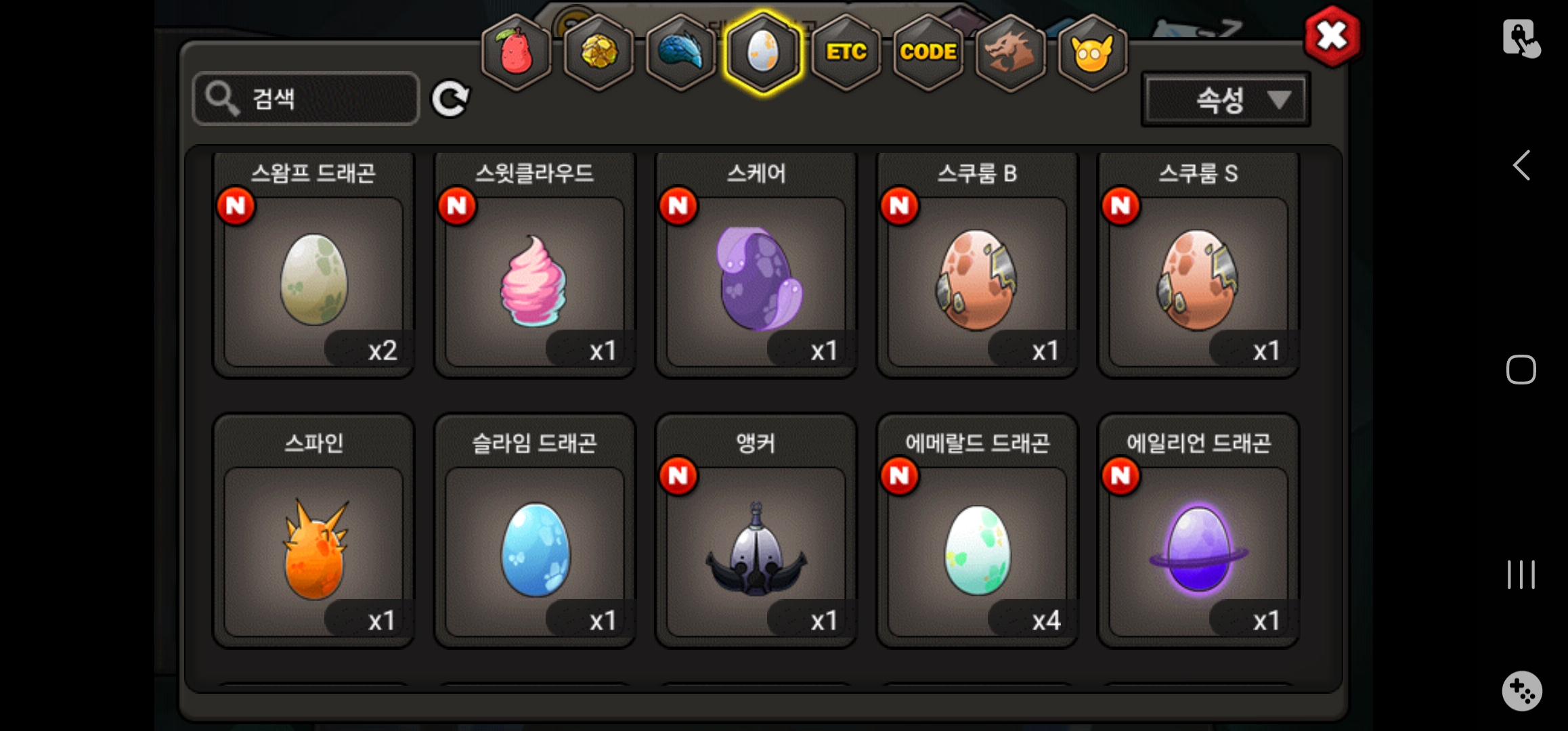Select the 스왐프 드래곤 egg item
This screenshot has height=731, width=1568.
[313, 265]
